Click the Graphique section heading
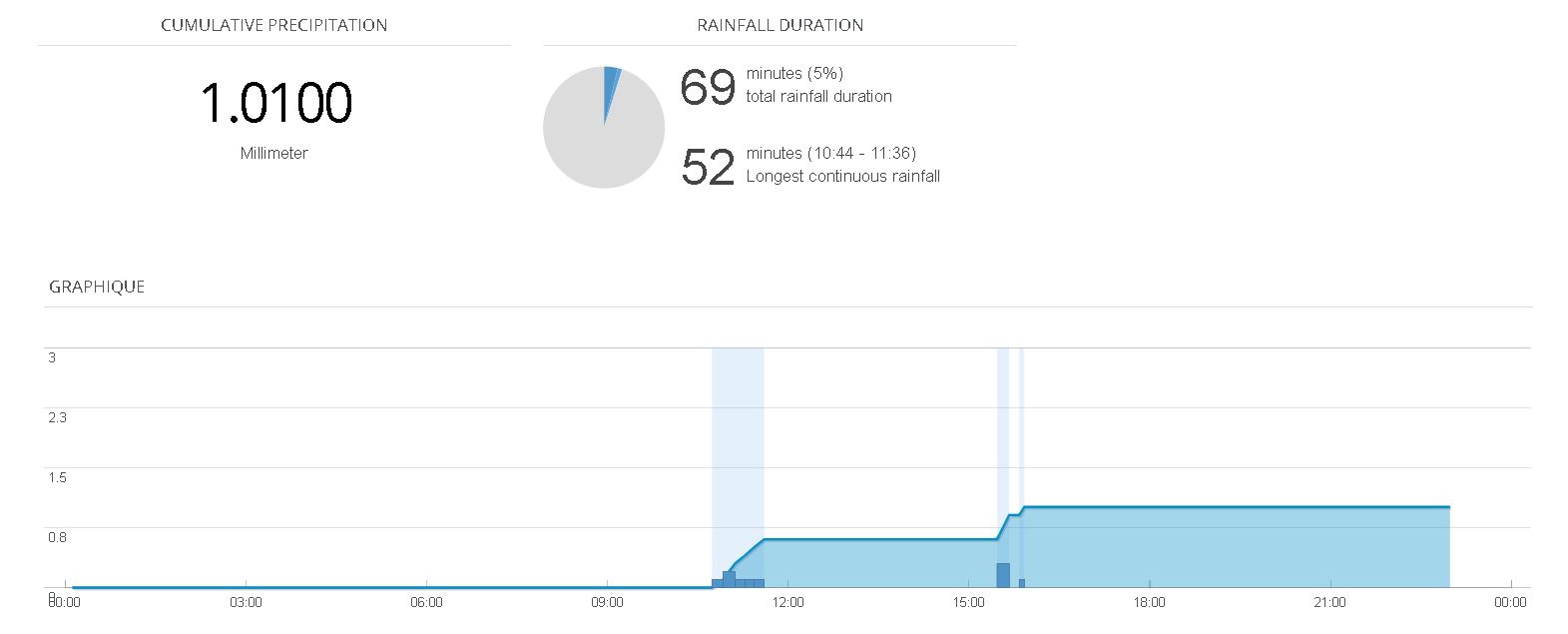The height and width of the screenshot is (634, 1568). pos(97,287)
